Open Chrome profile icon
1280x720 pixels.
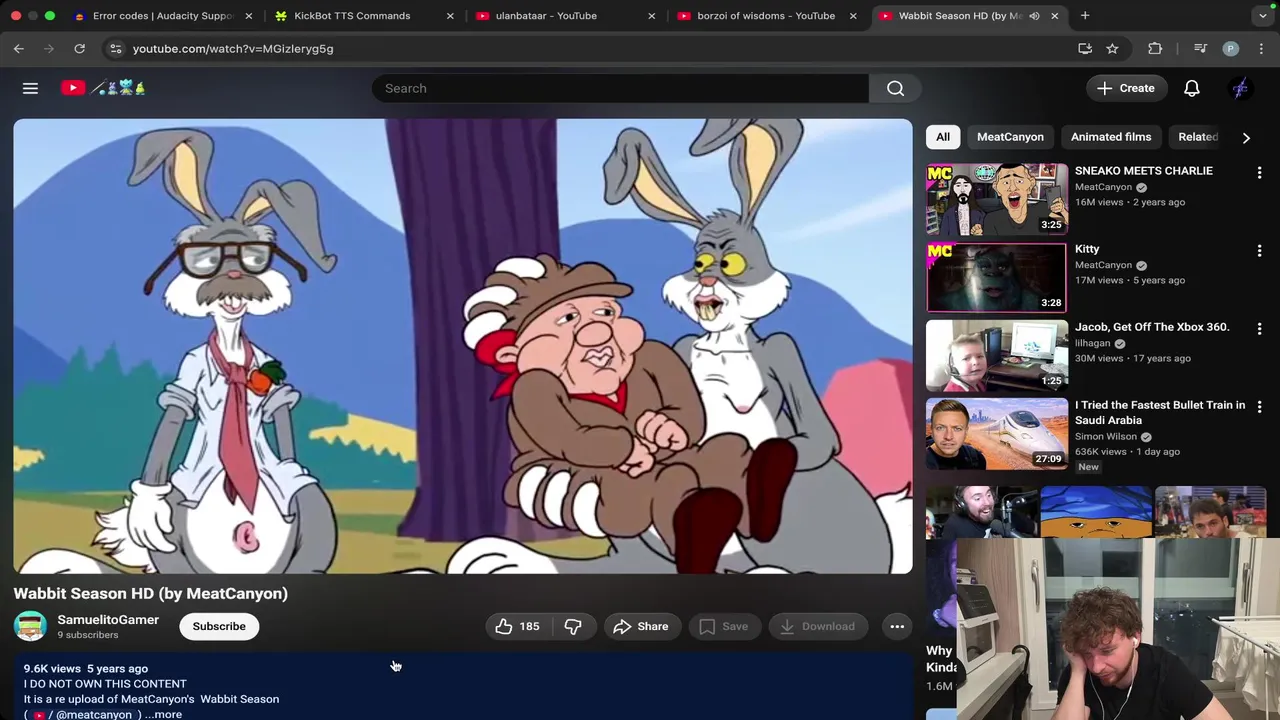(x=1231, y=48)
